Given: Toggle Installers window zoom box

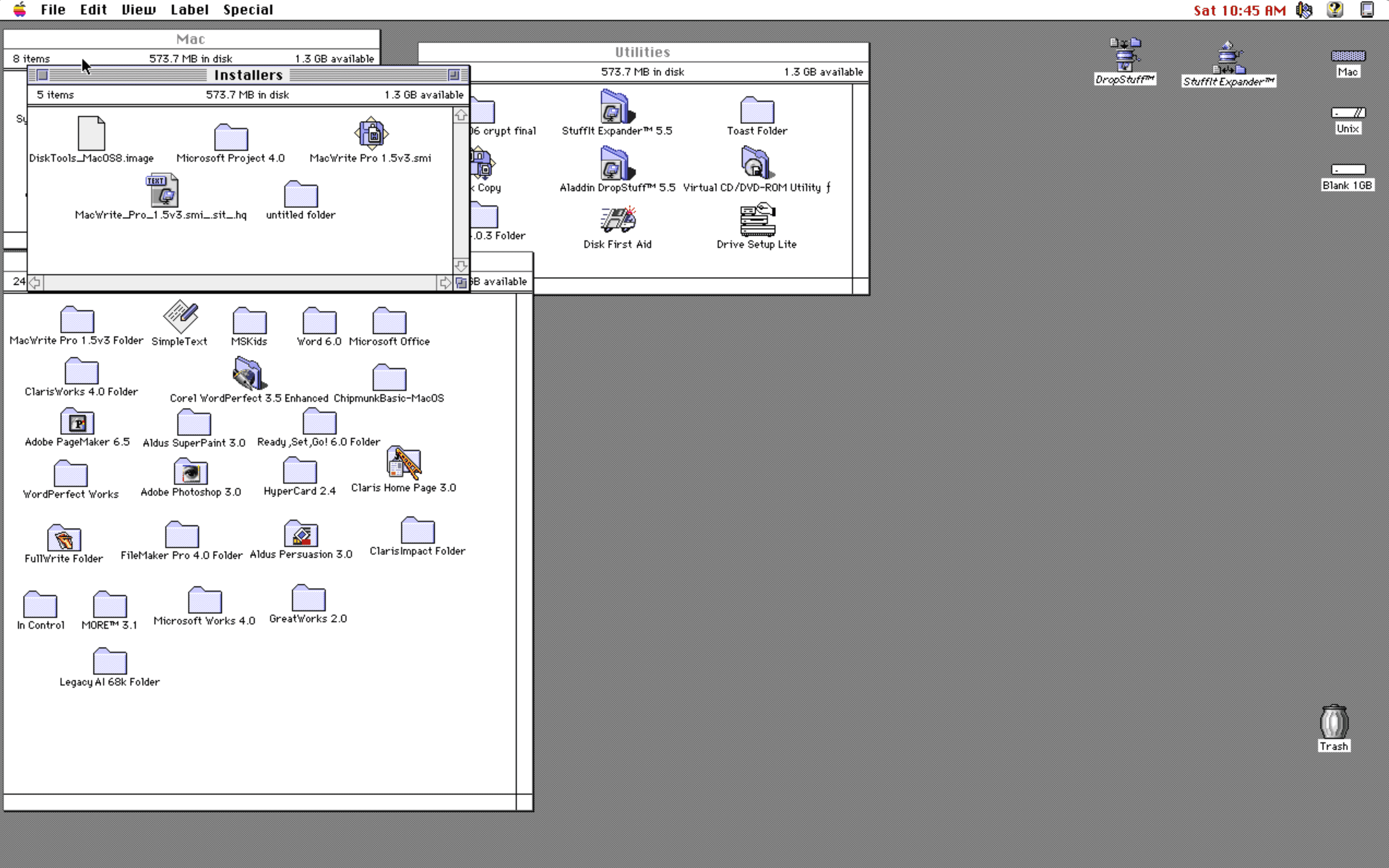Looking at the screenshot, I should tap(454, 75).
